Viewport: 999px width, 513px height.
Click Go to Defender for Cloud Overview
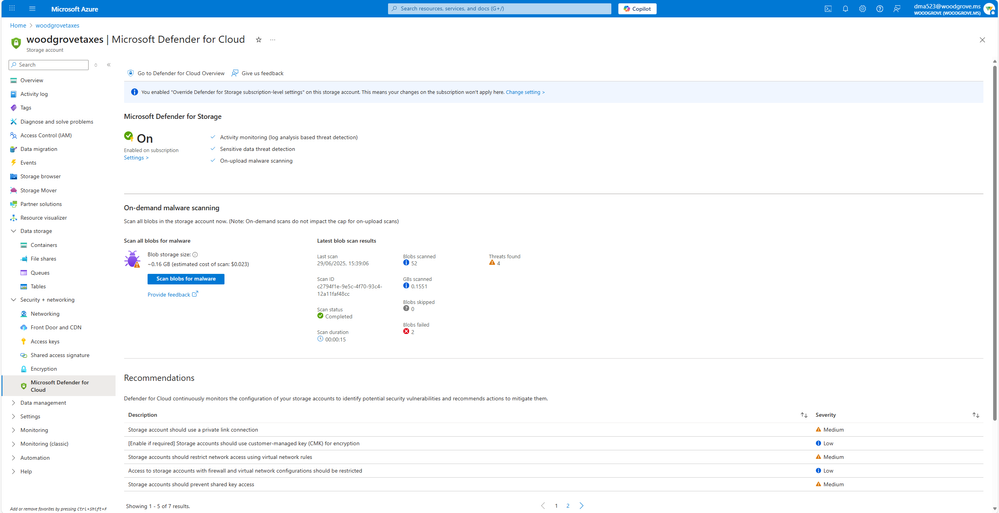coord(176,73)
